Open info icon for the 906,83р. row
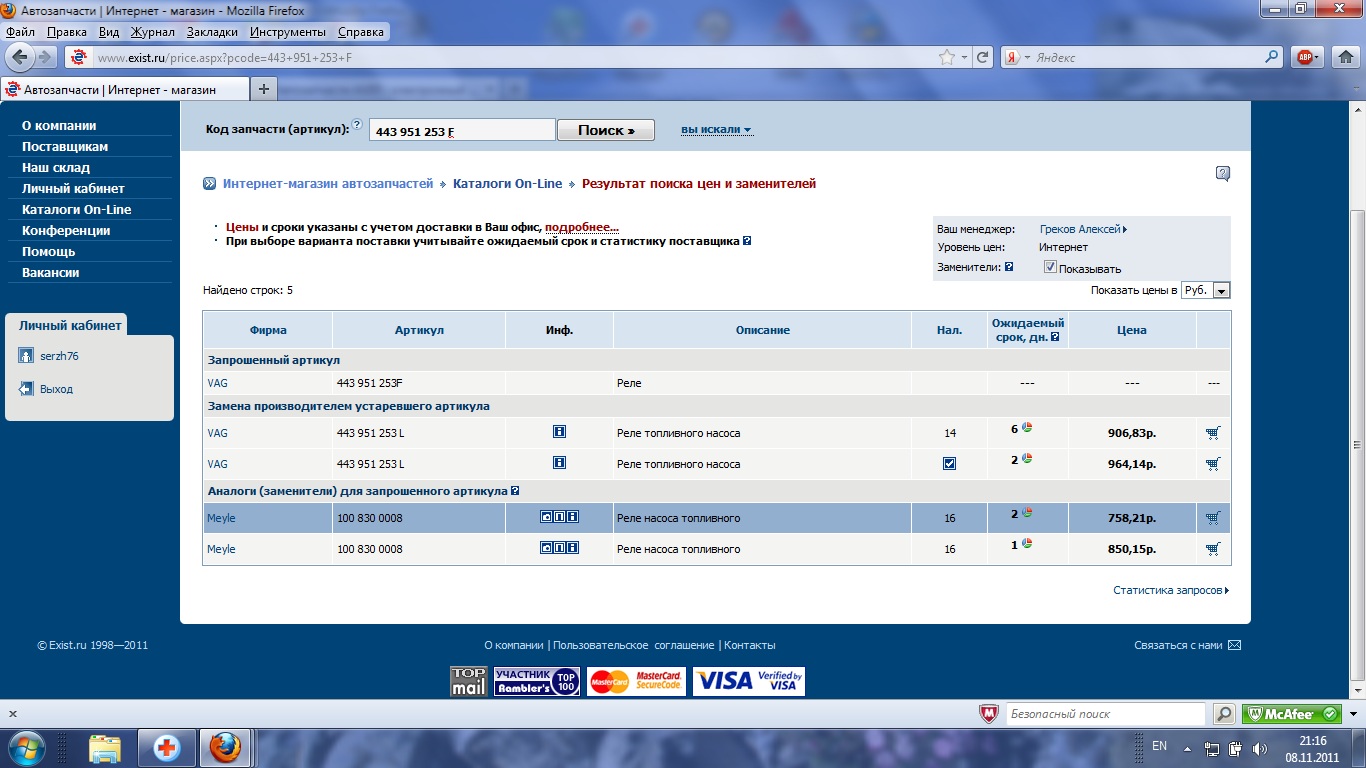This screenshot has height=768, width=1366. point(559,432)
